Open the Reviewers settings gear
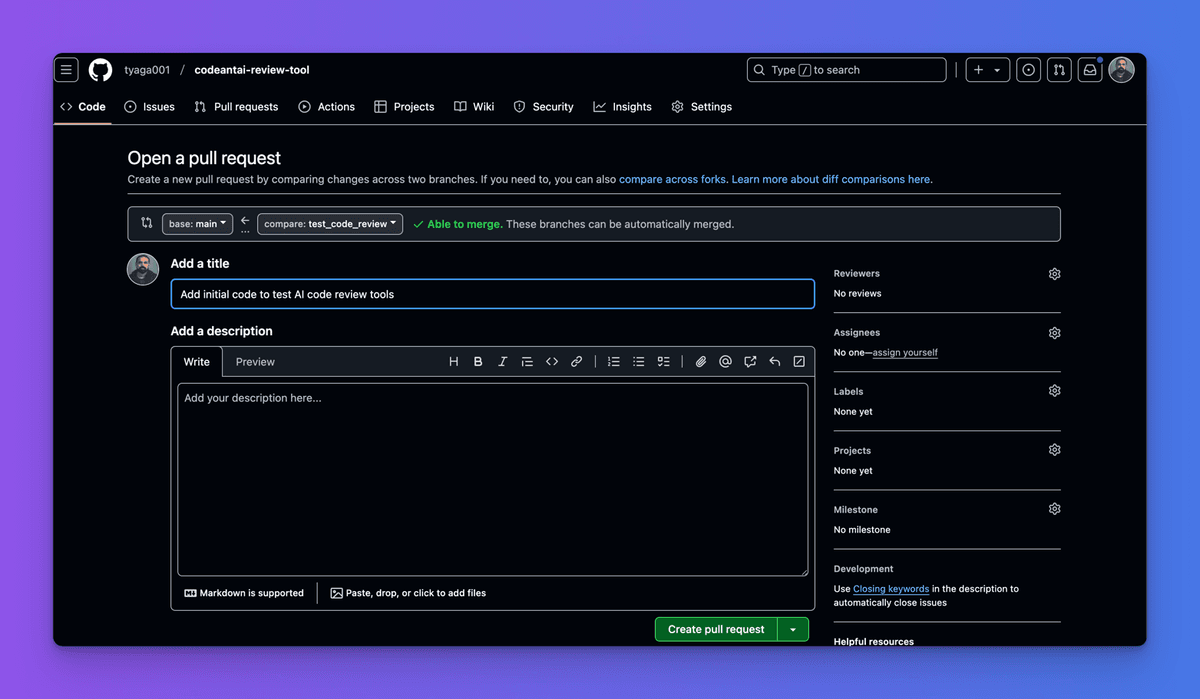 (1054, 273)
